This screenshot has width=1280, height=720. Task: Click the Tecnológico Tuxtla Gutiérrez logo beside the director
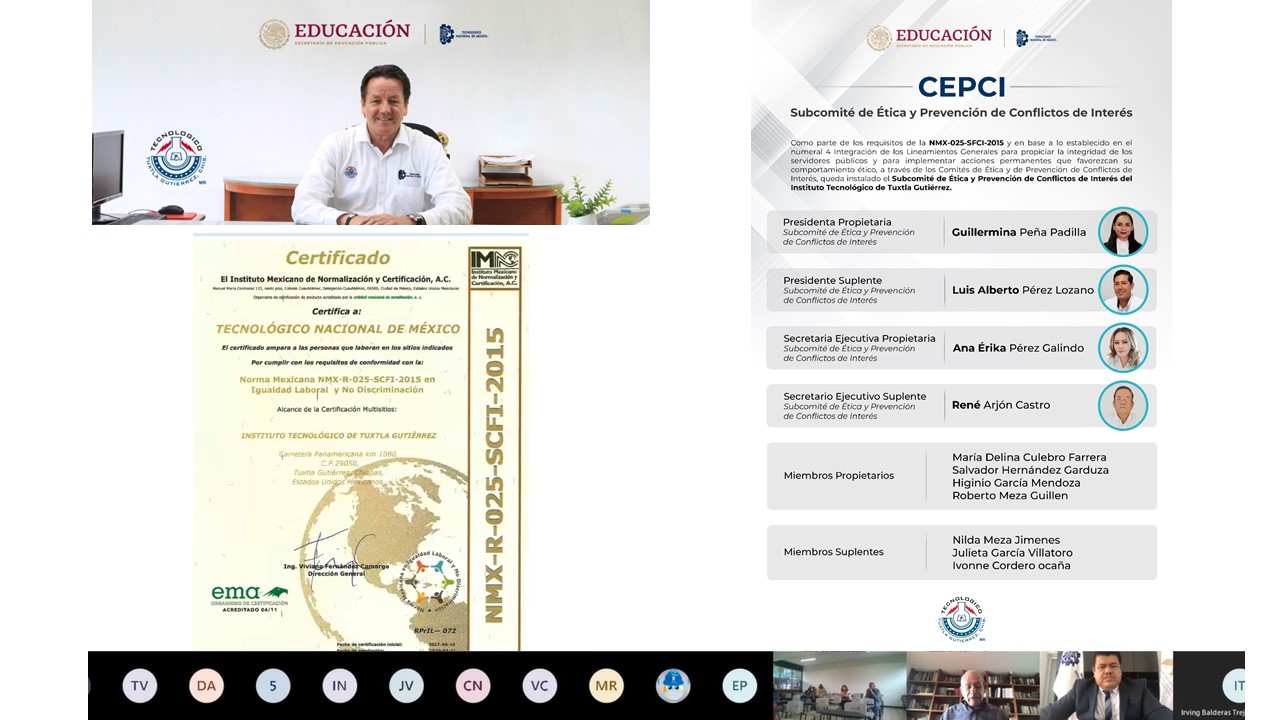tap(177, 158)
